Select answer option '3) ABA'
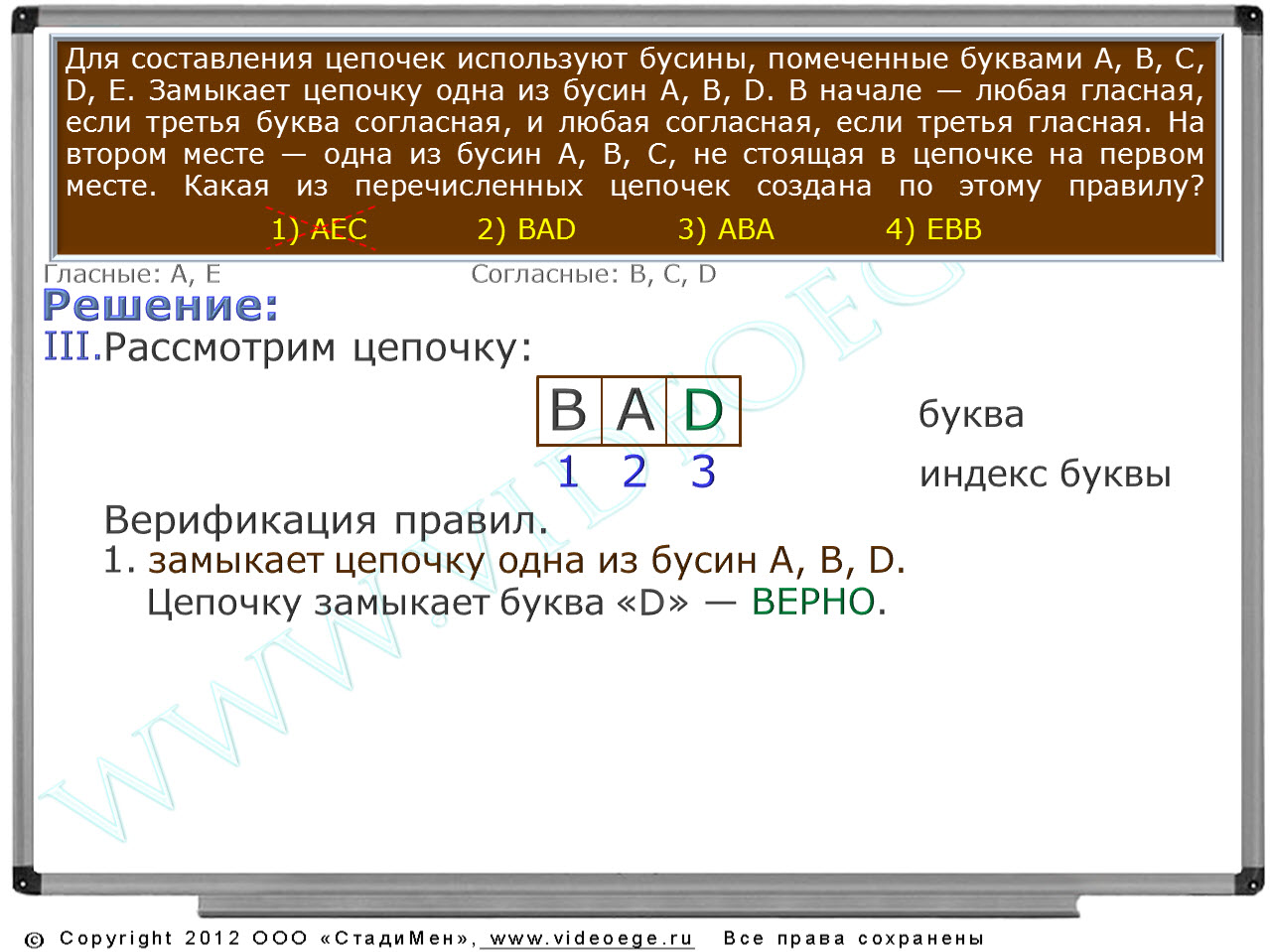1270x952 pixels. (x=726, y=229)
